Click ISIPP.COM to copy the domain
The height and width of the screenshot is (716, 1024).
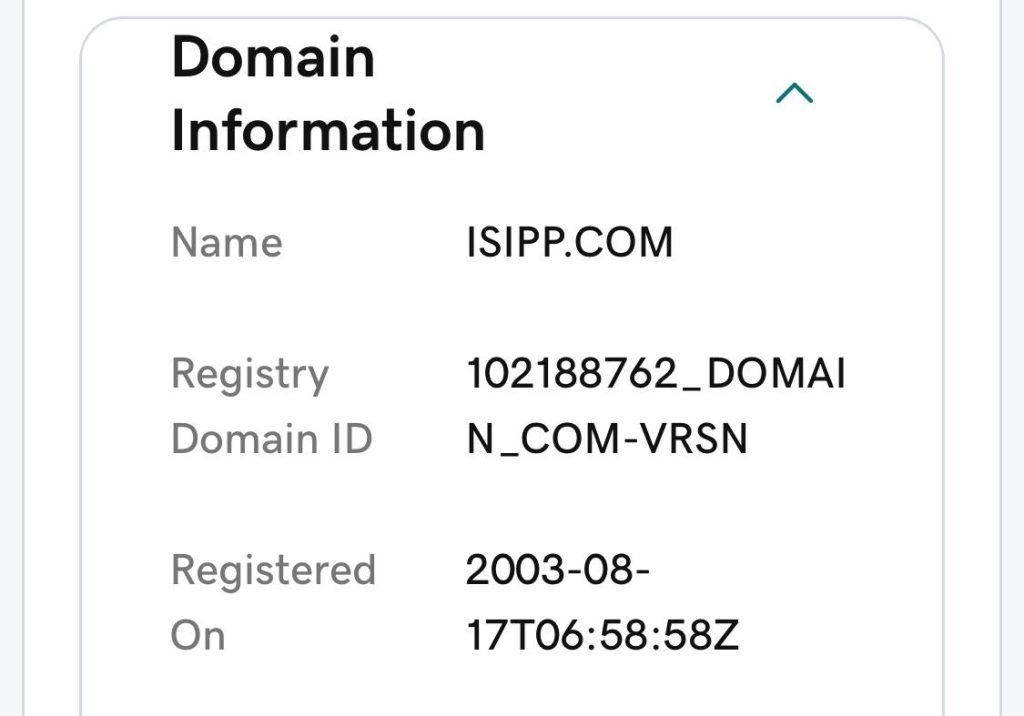point(570,241)
